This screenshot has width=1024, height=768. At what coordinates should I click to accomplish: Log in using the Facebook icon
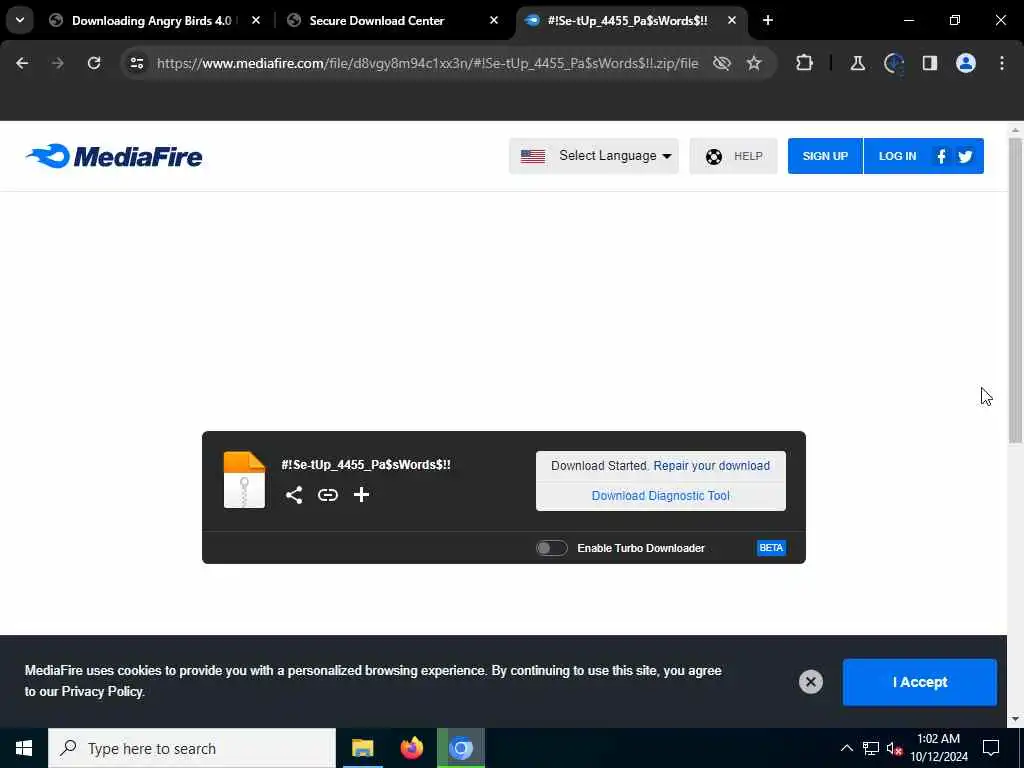tap(941, 156)
